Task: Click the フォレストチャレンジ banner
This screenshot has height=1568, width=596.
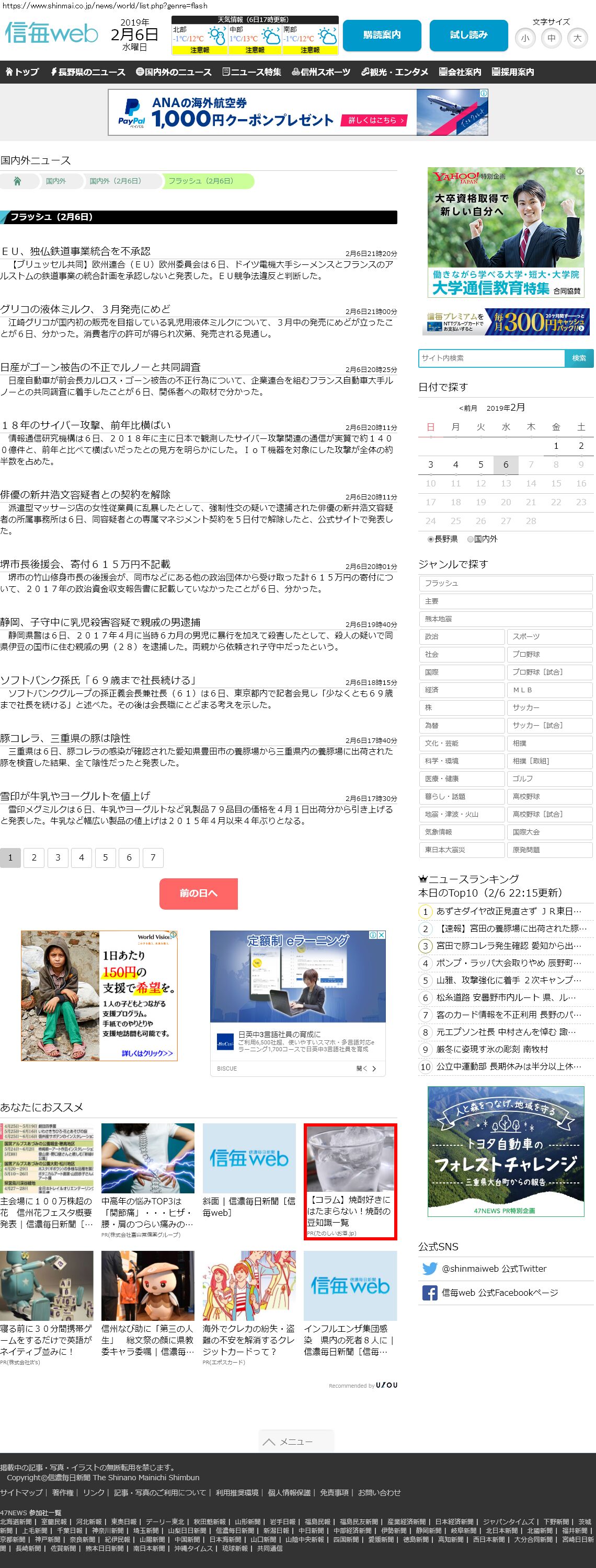Action: (x=506, y=1151)
